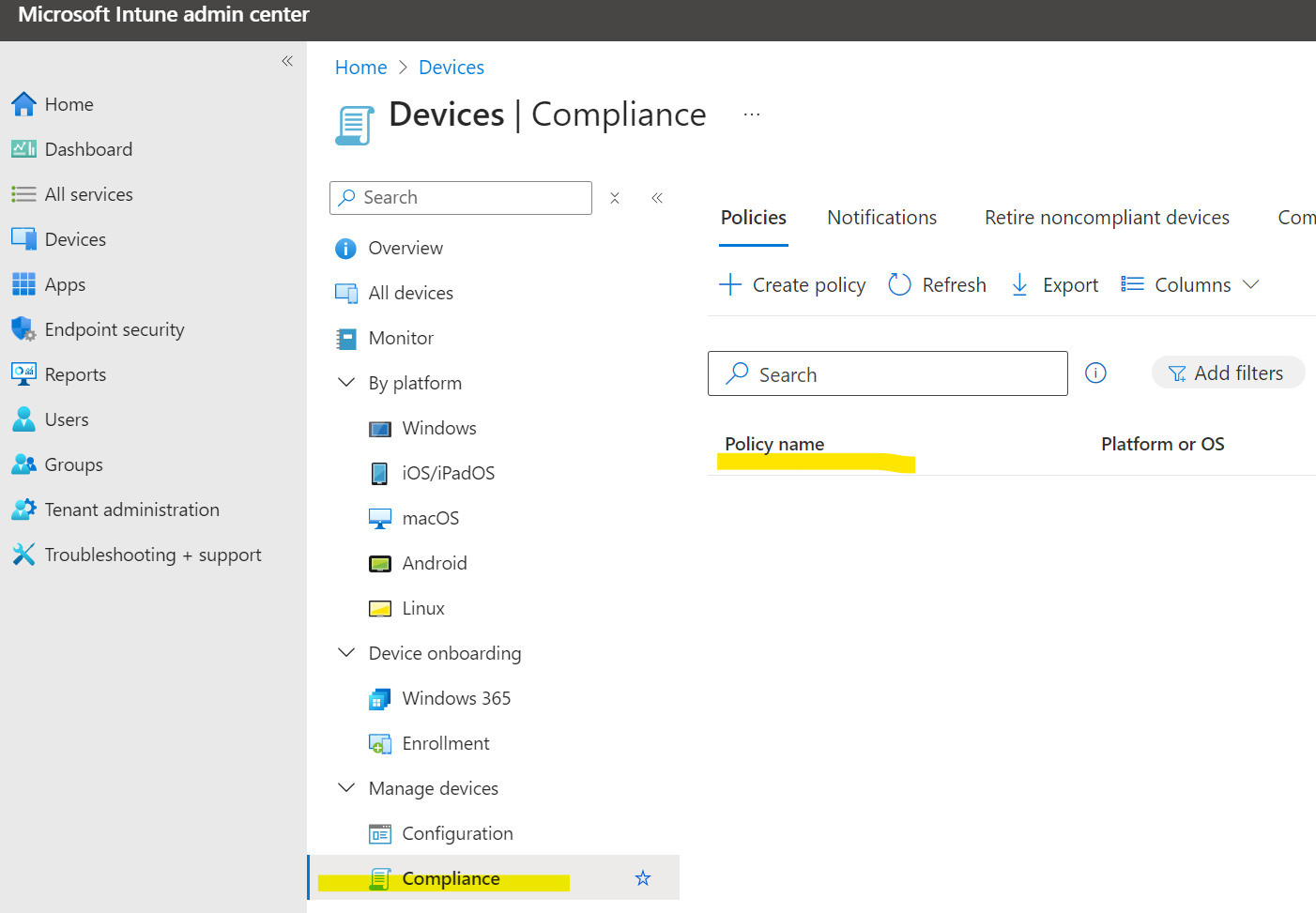
Task: Click the Add filters button
Action: tap(1228, 373)
